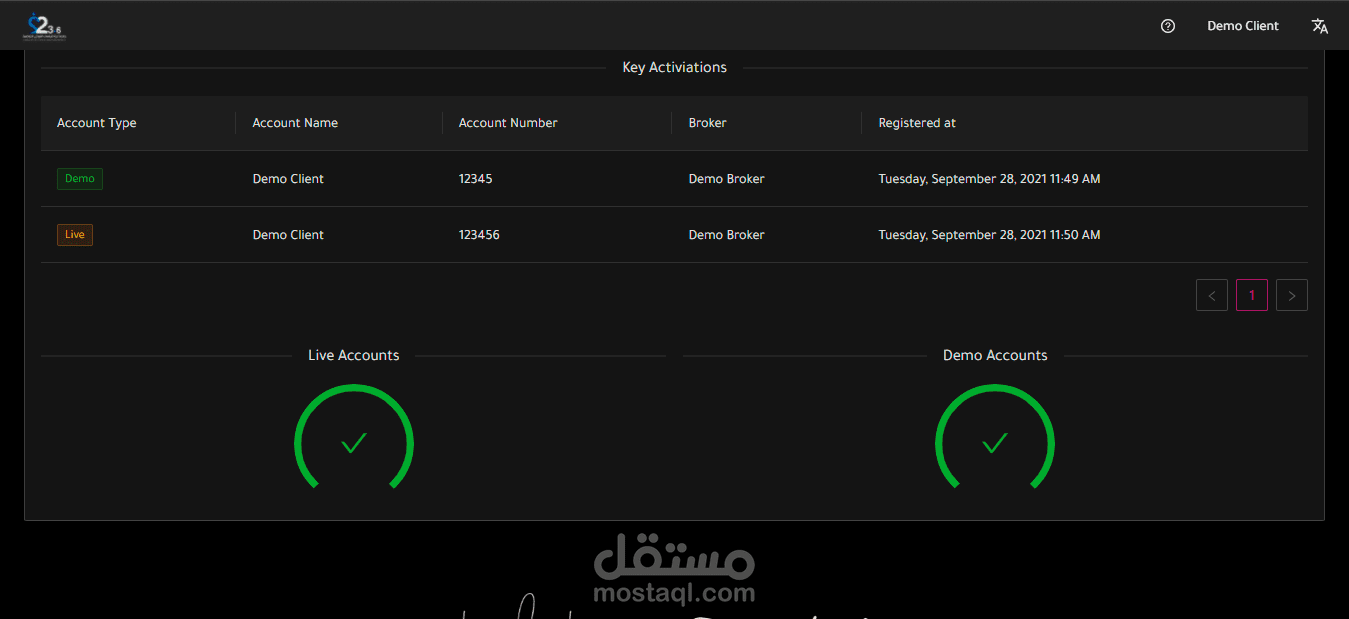Select the green Demo account type badge
The width and height of the screenshot is (1349, 619).
pos(79,178)
